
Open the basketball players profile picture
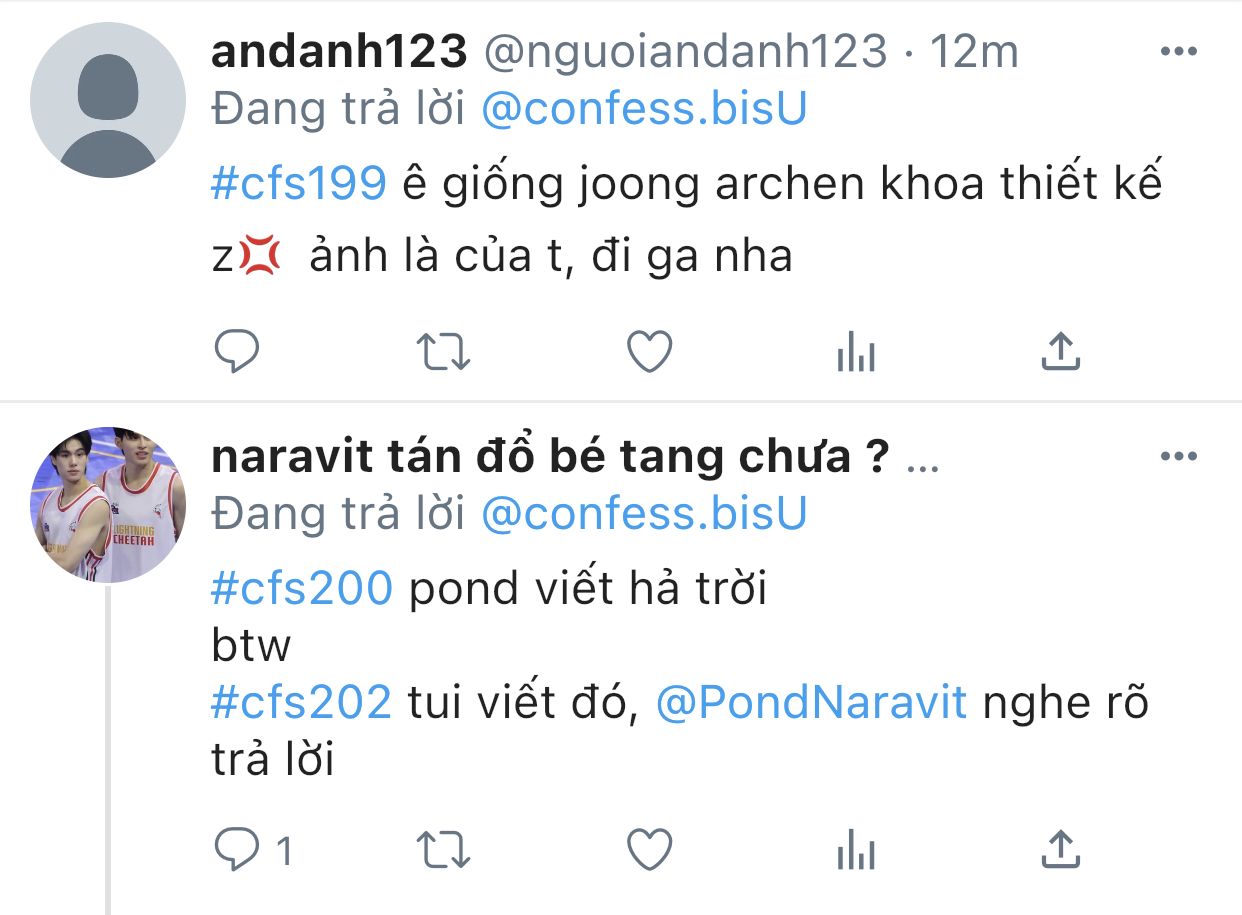pos(108,505)
